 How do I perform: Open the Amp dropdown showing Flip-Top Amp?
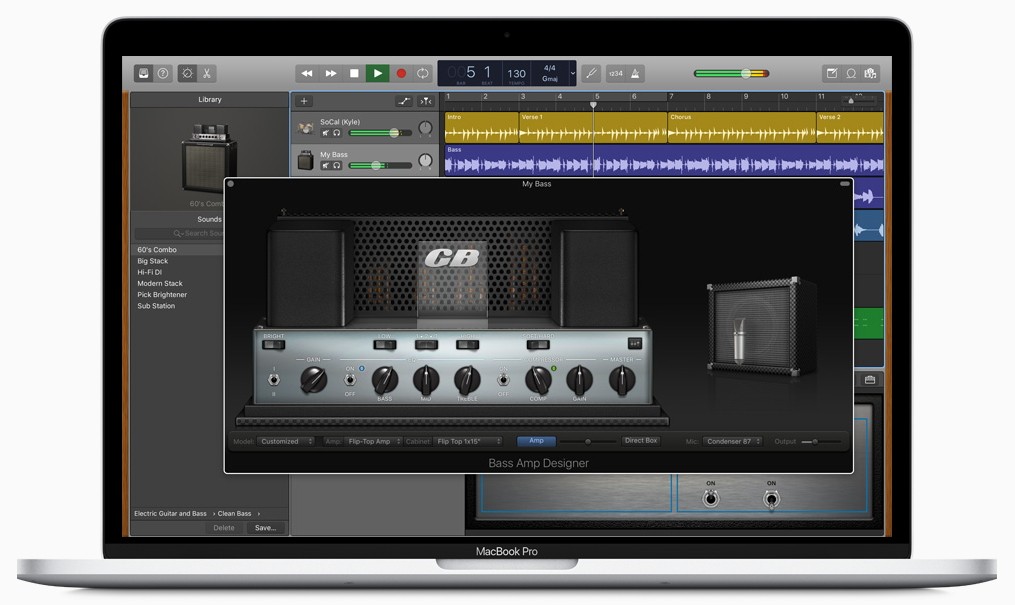[x=373, y=441]
